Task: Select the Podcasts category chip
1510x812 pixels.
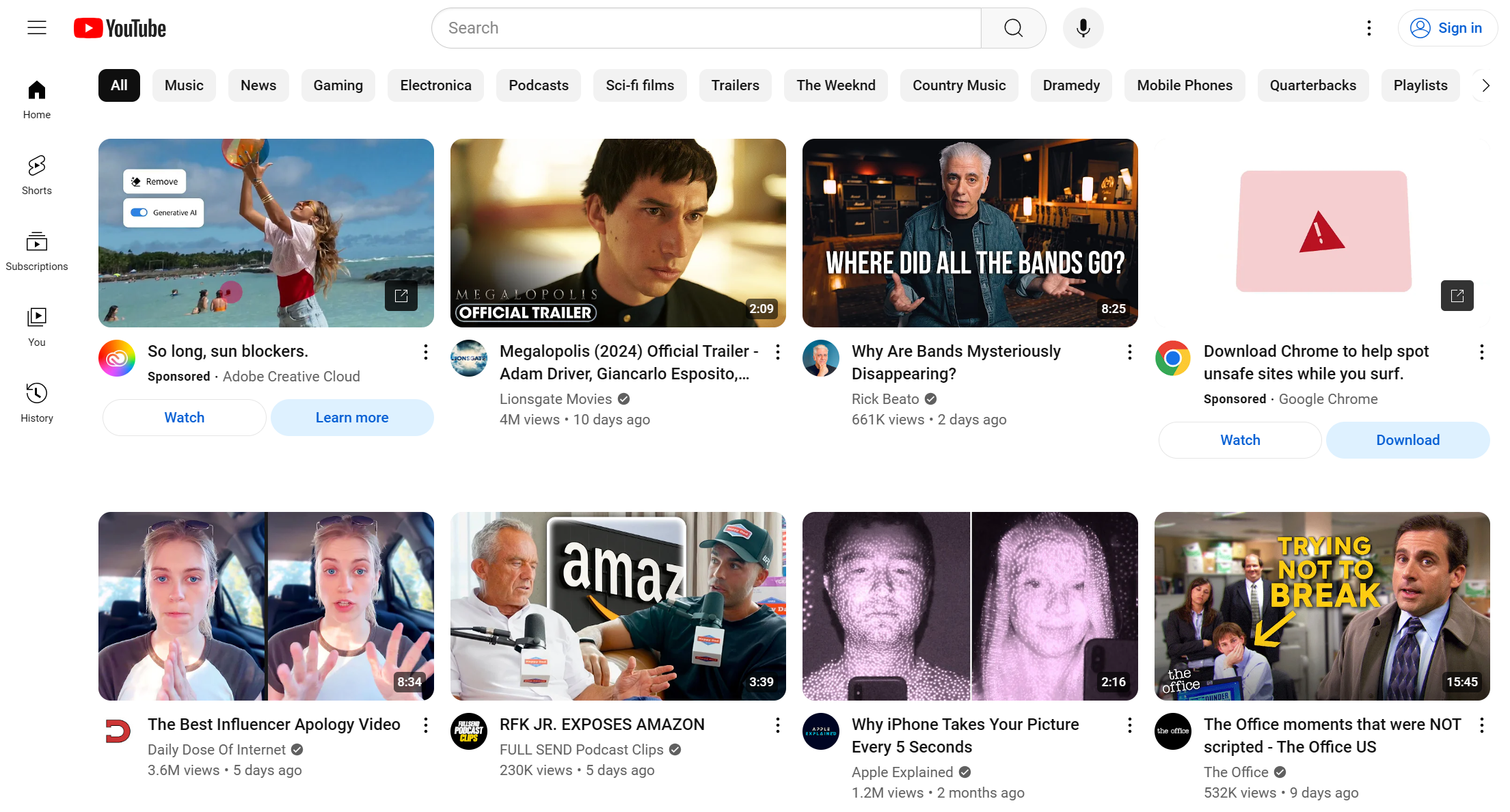Action: point(538,85)
